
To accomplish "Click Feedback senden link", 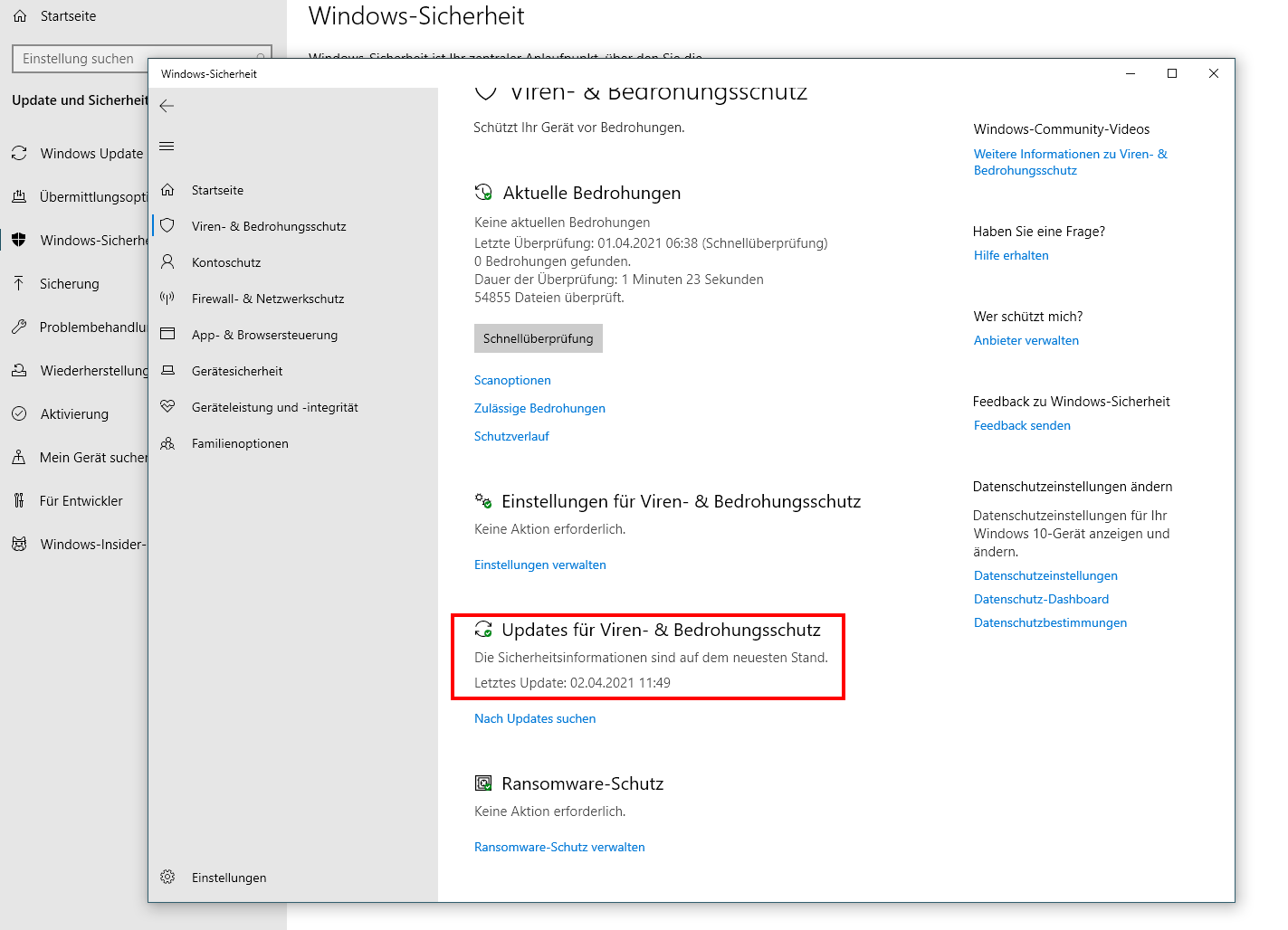I will (1022, 425).
